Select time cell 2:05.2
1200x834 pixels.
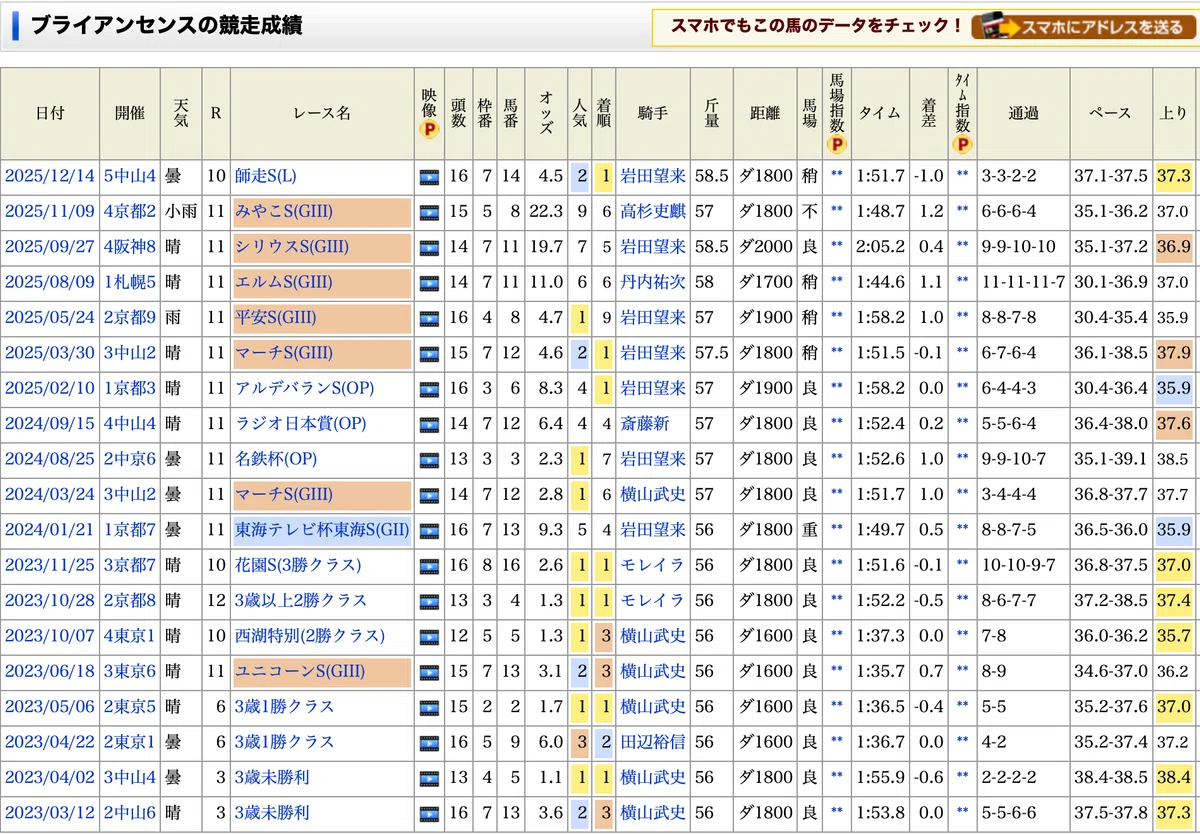coord(881,247)
